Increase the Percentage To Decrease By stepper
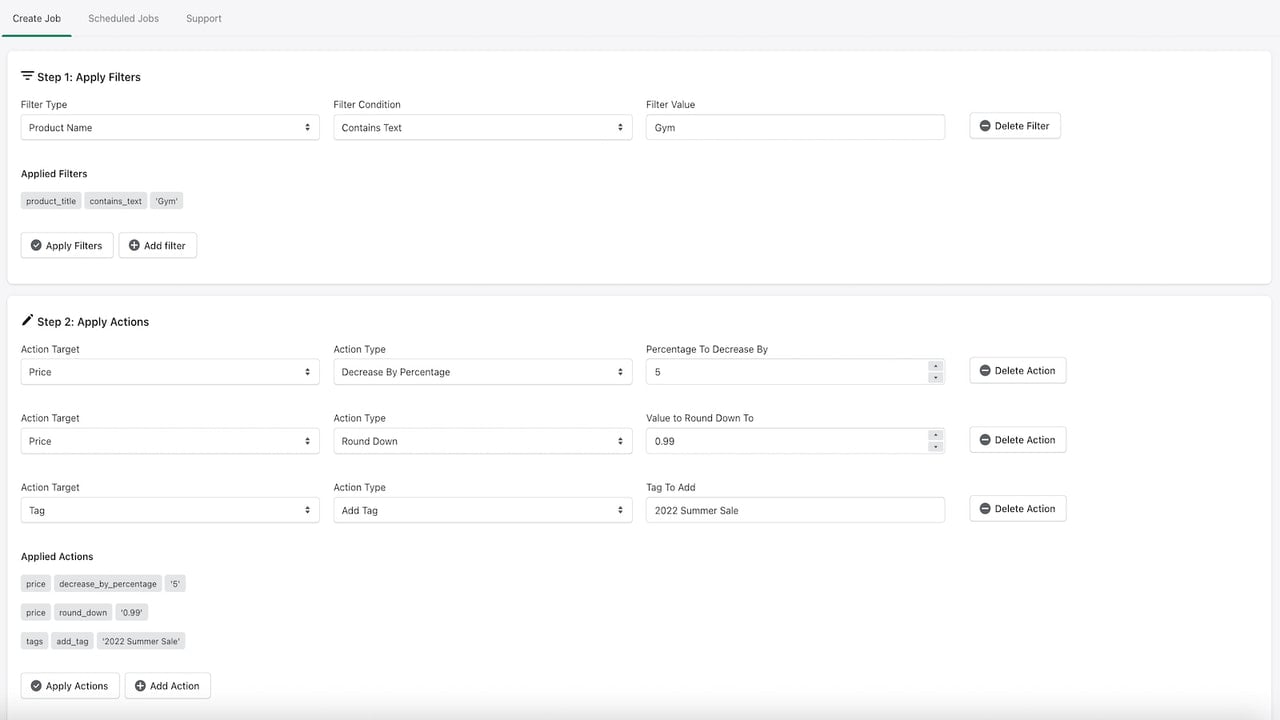Viewport: 1280px width, 720px height. click(x=936, y=366)
